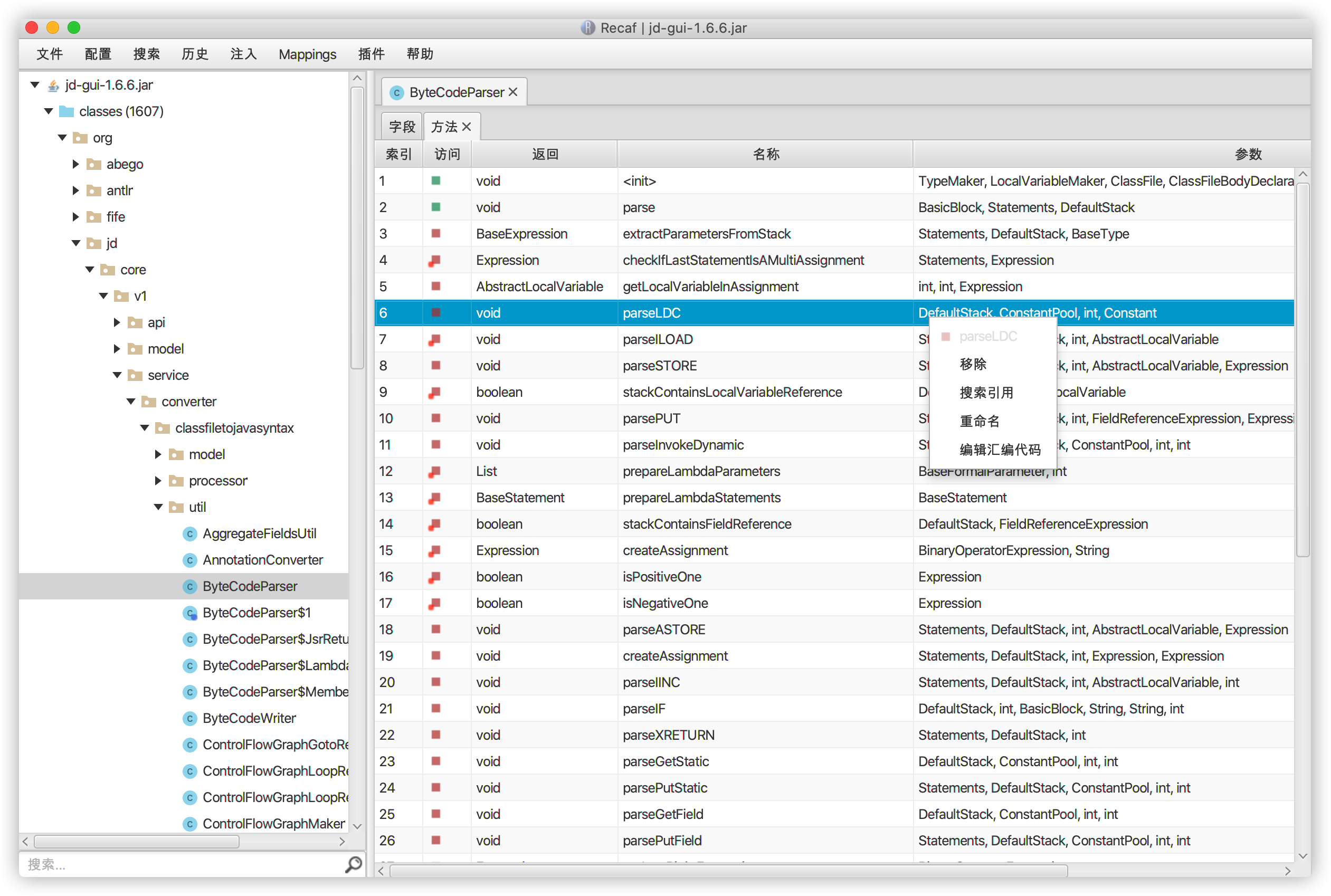Viewport: 1331px width, 896px height.
Task: Expand the abego package folder
Action: (x=75, y=165)
